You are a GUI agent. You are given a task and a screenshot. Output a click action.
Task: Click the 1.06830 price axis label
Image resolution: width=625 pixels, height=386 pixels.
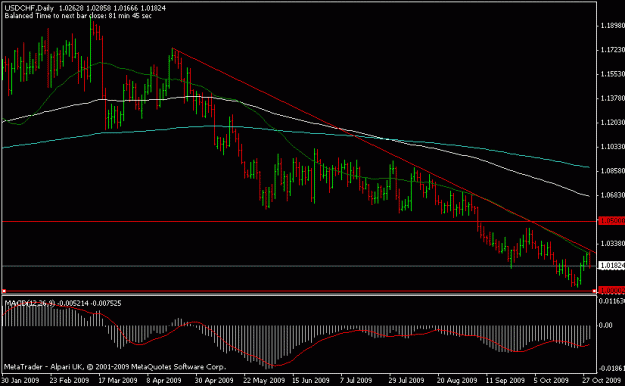tap(612, 195)
